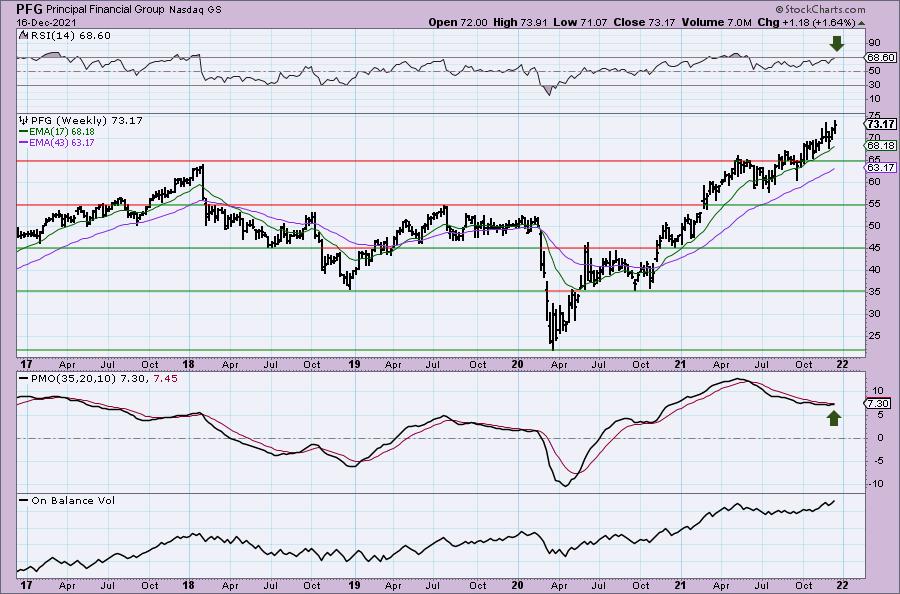Click the black PMO legend line swatch
The width and height of the screenshot is (900, 594).
[x=24, y=379]
